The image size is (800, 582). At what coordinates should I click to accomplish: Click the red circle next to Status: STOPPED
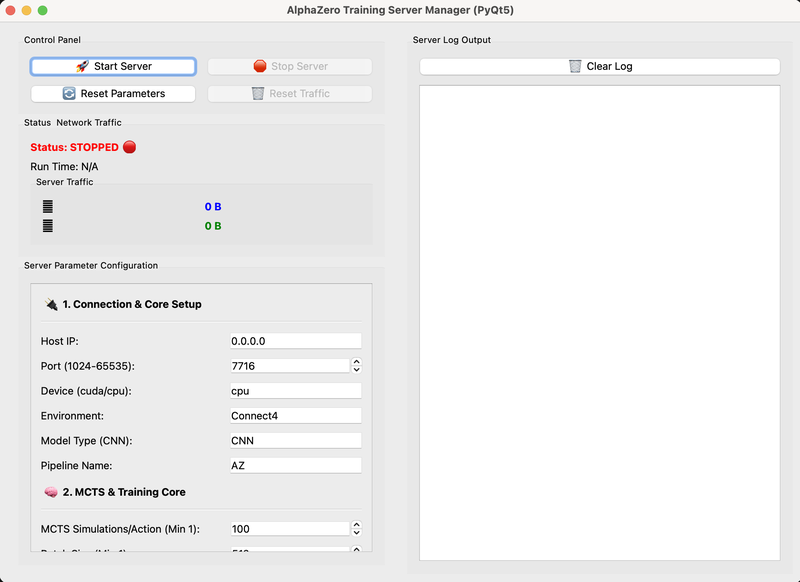129,147
